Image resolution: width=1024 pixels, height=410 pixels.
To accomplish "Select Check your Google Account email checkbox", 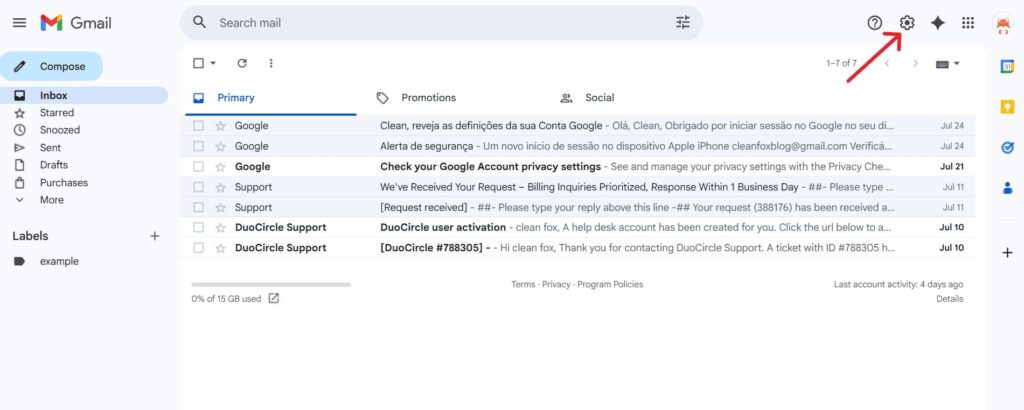I will (x=199, y=166).
